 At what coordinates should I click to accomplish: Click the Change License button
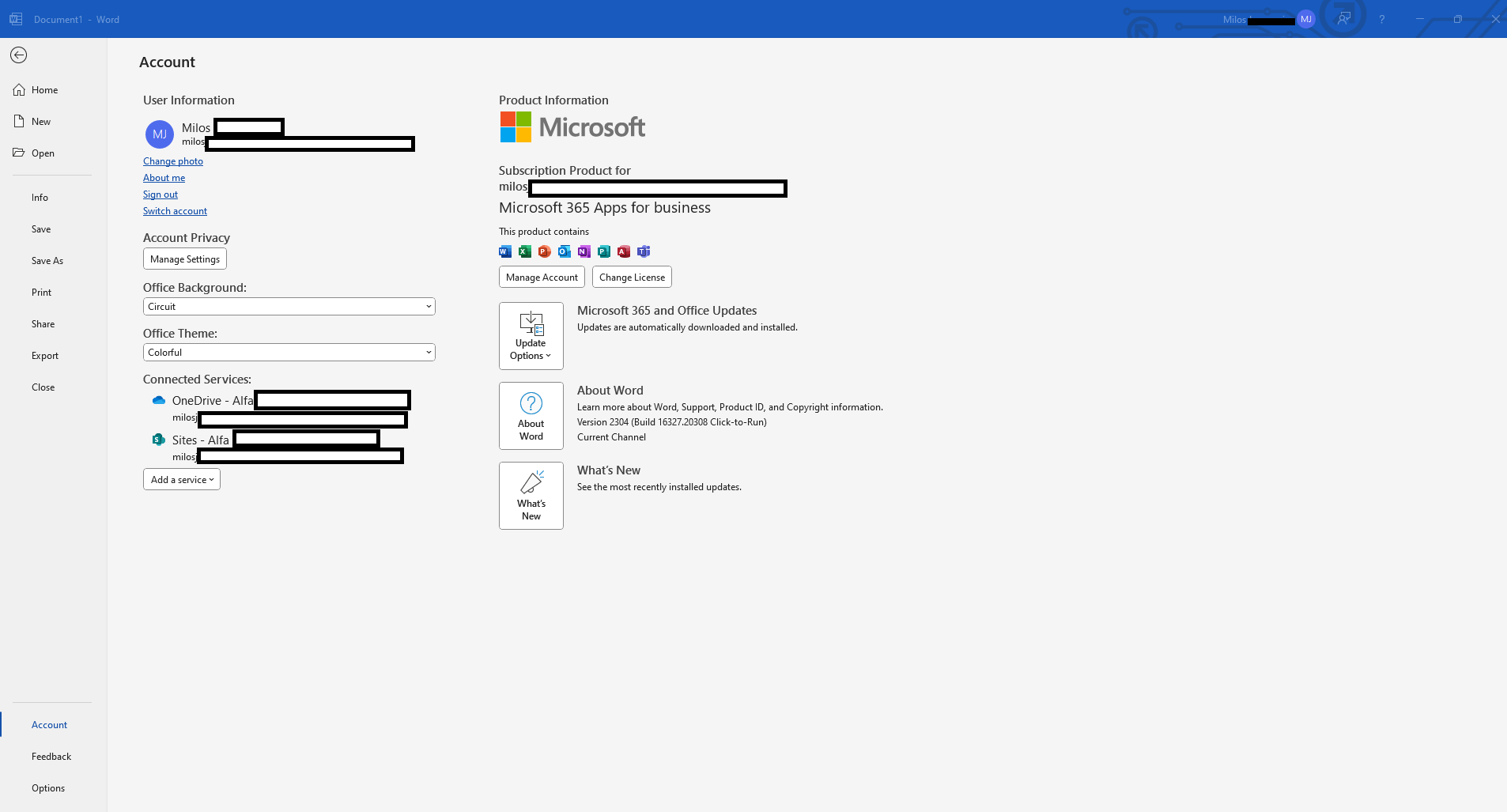[632, 278]
